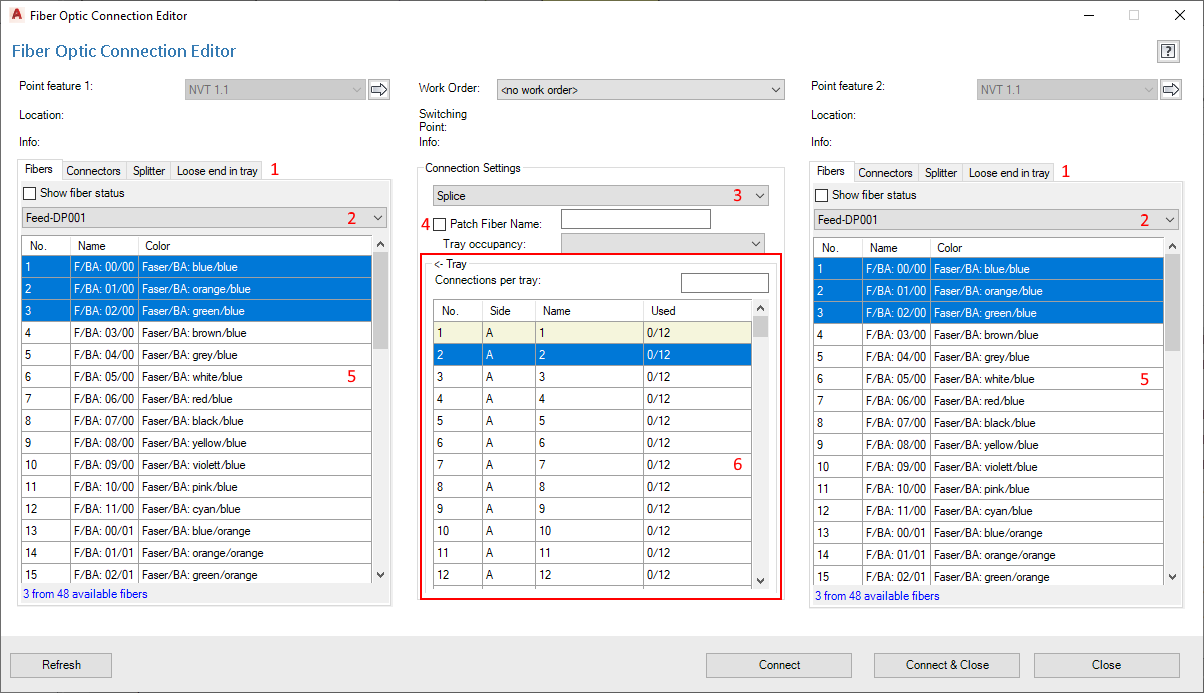Switch to Connectors tab under Point feature 2
This screenshot has width=1204, height=693.
pos(886,173)
